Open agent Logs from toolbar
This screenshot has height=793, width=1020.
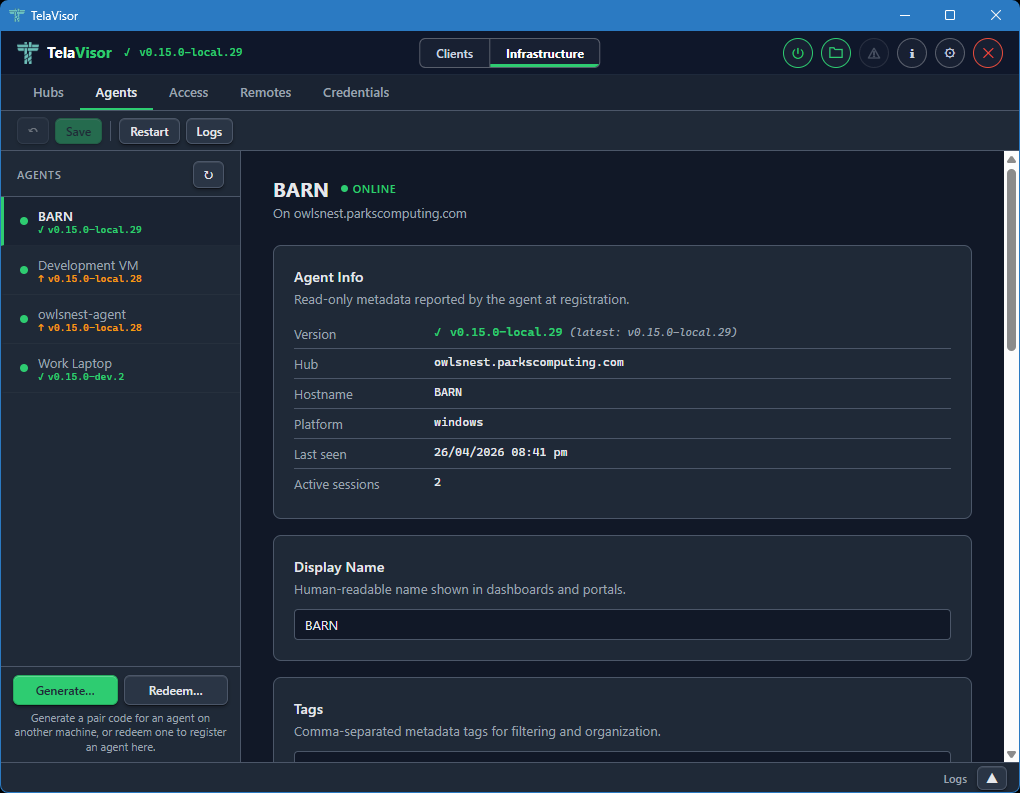pos(209,131)
